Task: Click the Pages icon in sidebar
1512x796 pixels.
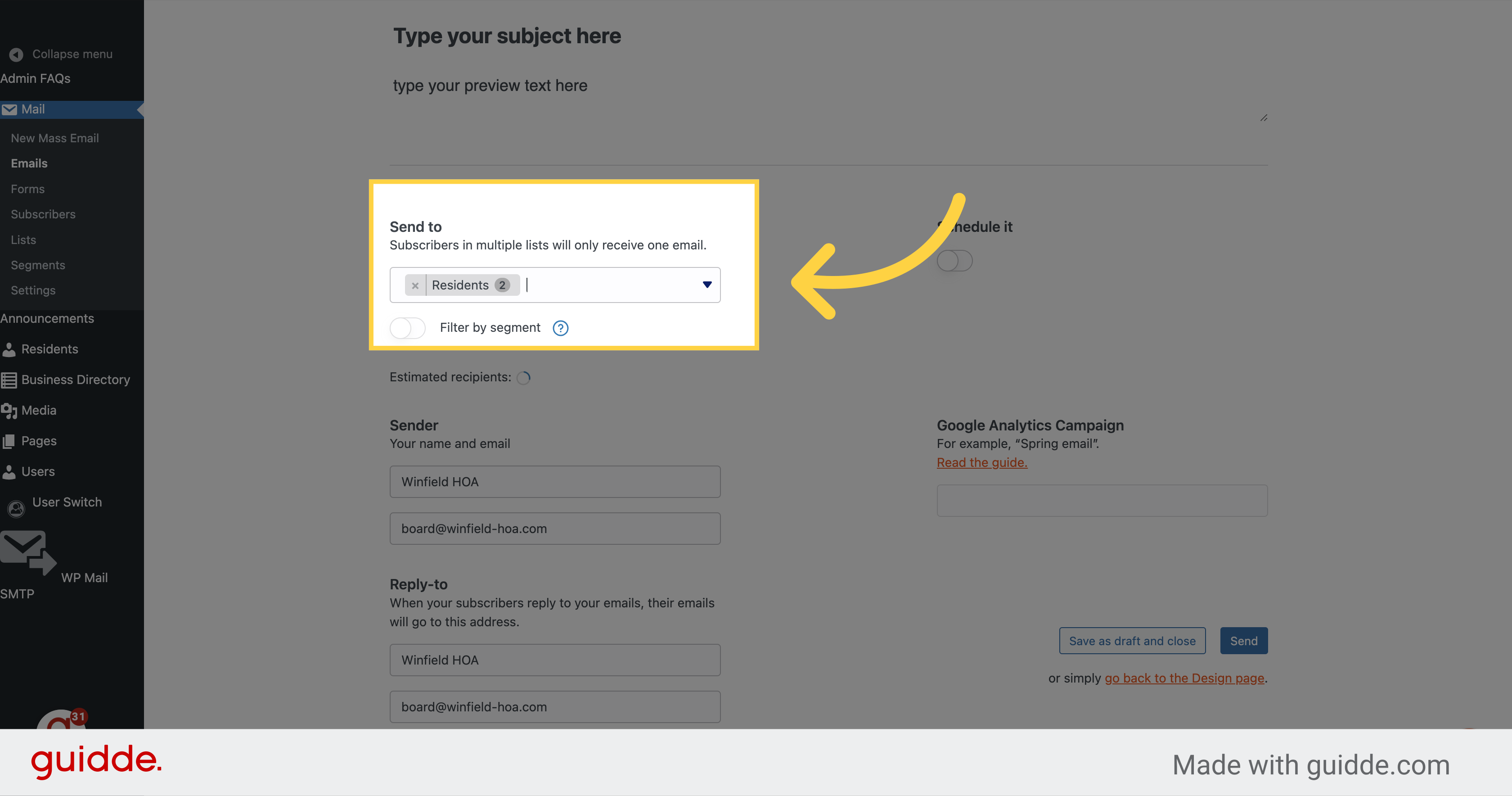Action: tap(9, 441)
